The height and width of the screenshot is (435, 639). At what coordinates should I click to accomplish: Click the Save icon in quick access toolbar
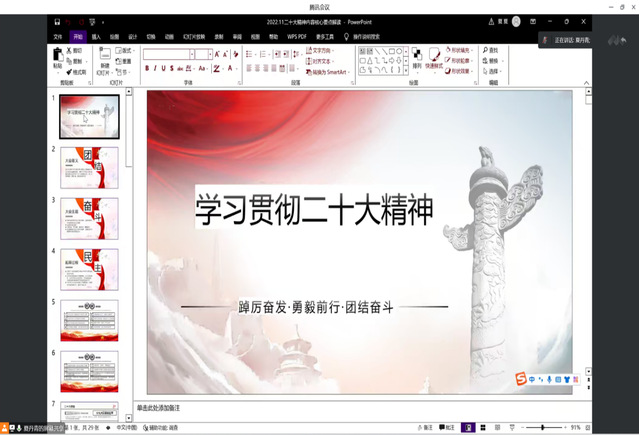57,21
